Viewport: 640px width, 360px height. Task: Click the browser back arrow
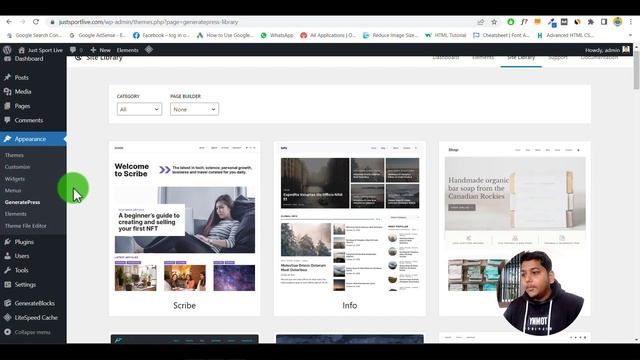coord(9,22)
